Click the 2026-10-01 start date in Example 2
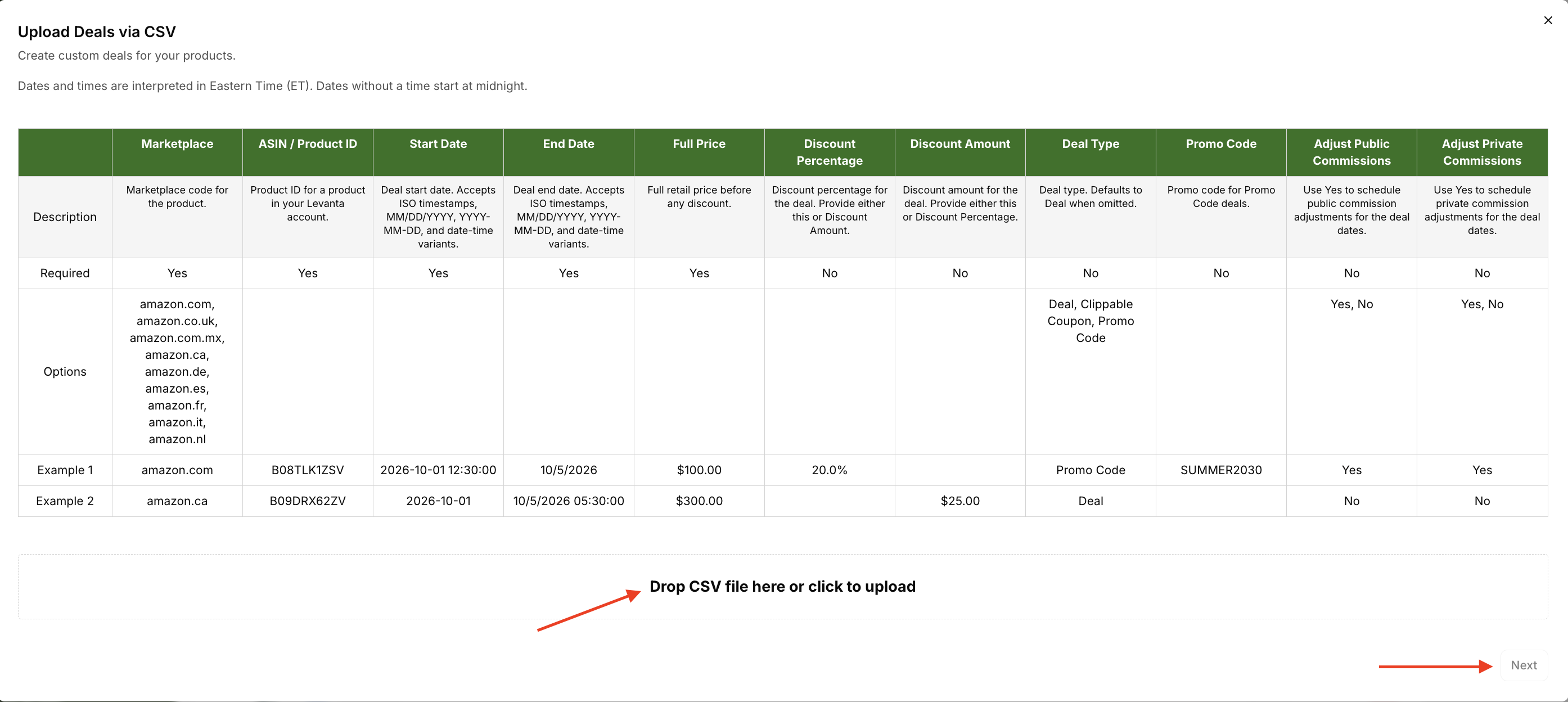The image size is (1568, 702). tap(438, 501)
